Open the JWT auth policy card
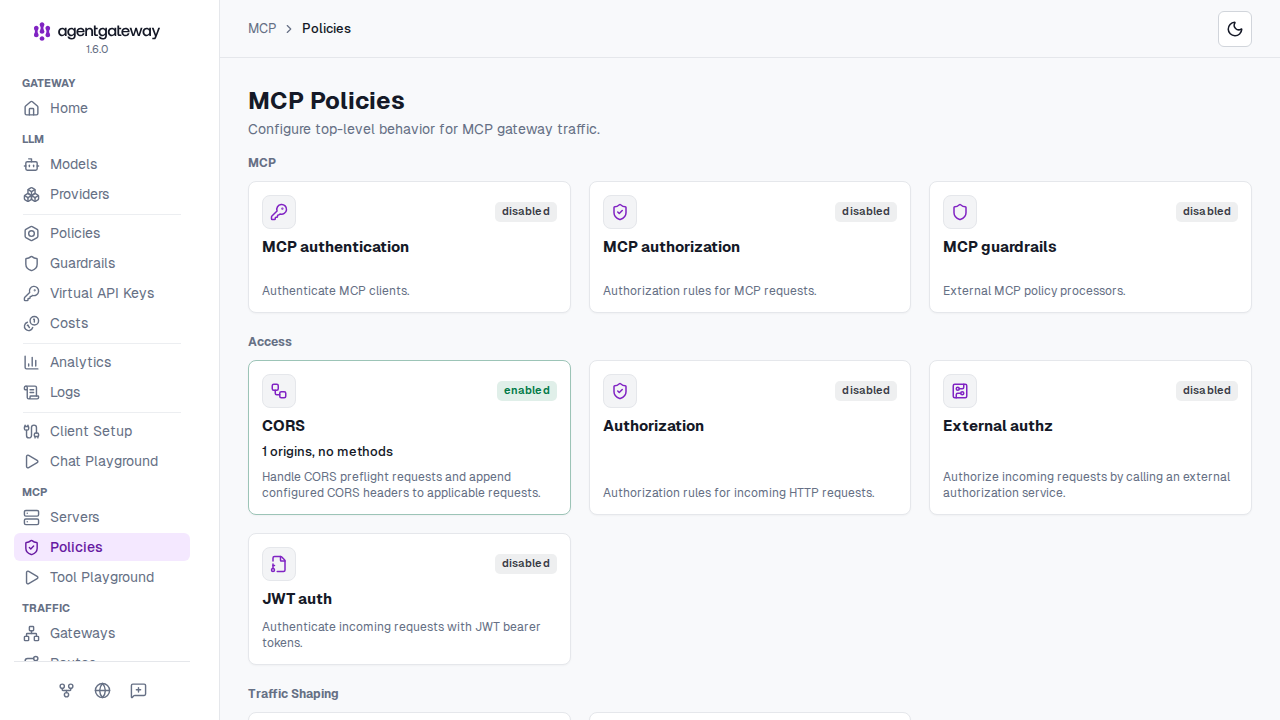 pyautogui.click(x=409, y=599)
